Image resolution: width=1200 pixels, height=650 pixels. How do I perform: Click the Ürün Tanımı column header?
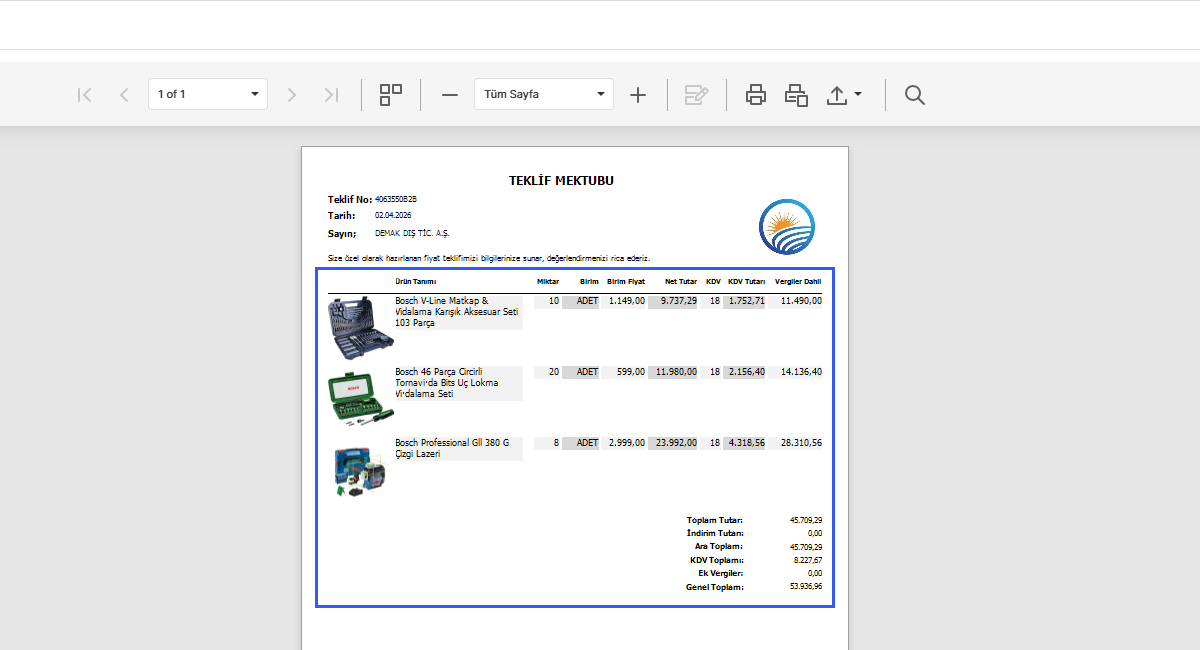coord(415,282)
